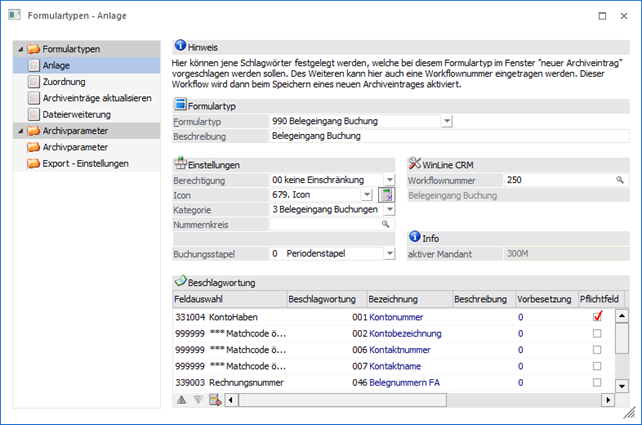Screen dimensions: 642x425
Task: Enable Pflichtfeld checkbox for Kontobezeichnung row
Action: coord(596,333)
